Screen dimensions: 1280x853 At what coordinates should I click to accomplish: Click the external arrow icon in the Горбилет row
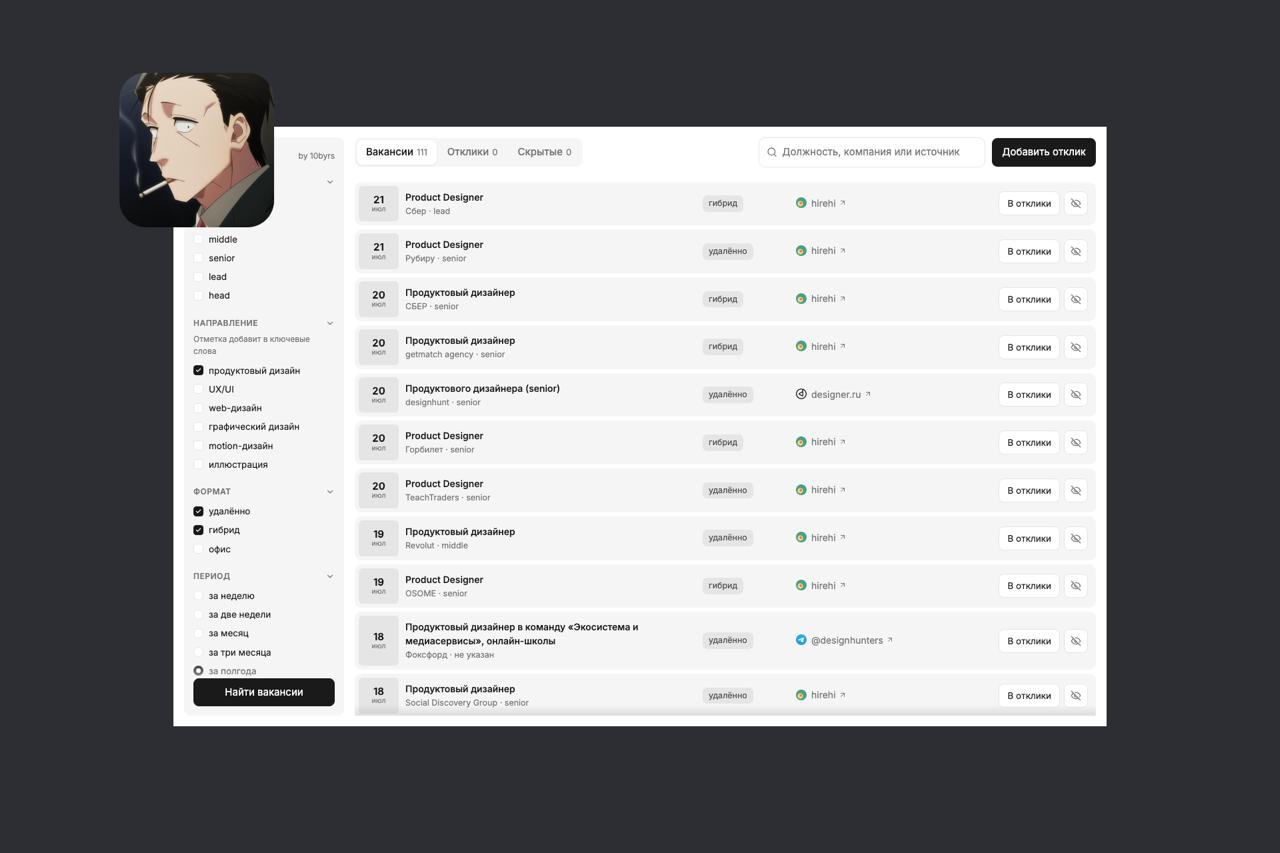pos(843,442)
